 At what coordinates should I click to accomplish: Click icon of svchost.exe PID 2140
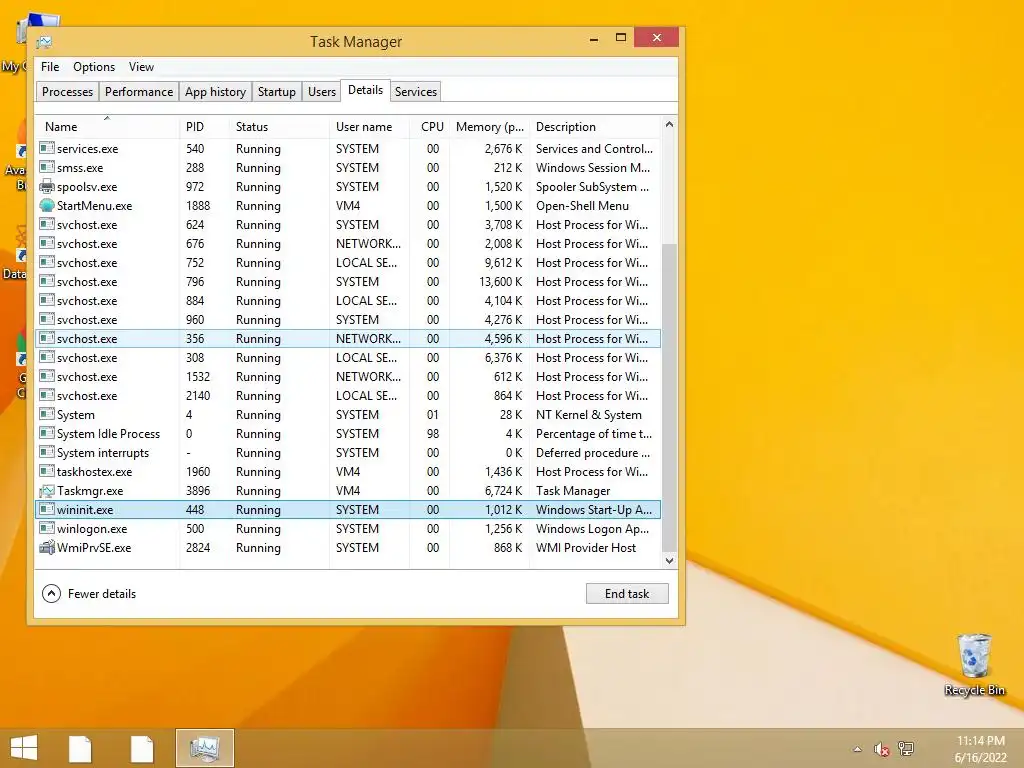point(46,395)
